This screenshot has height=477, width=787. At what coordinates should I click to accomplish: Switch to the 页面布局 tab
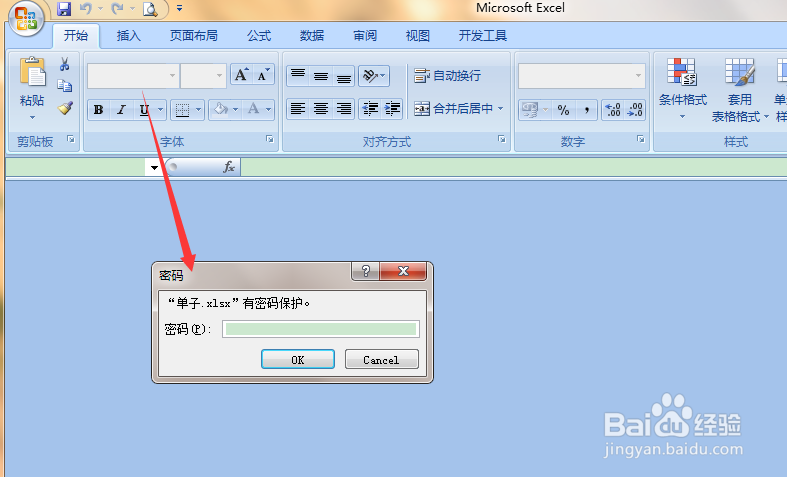pyautogui.click(x=193, y=36)
